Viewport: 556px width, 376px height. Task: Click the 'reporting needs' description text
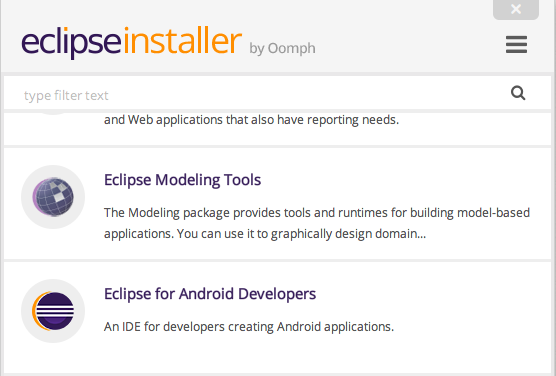click(251, 120)
